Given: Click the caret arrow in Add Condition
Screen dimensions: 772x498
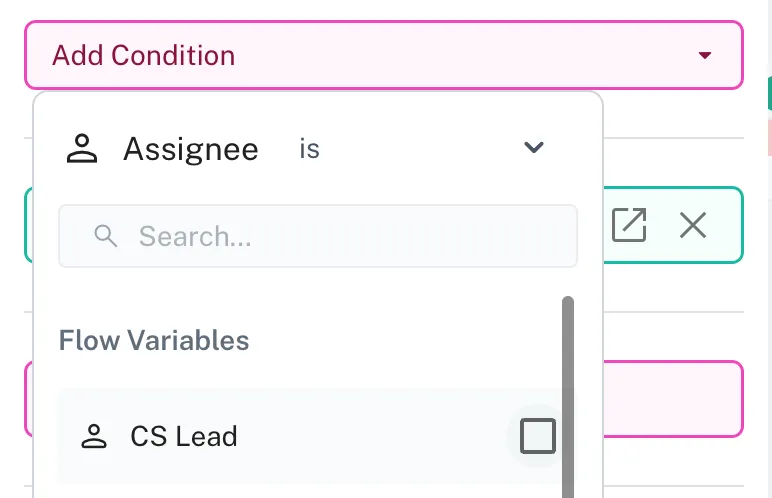Looking at the screenshot, I should [x=705, y=56].
